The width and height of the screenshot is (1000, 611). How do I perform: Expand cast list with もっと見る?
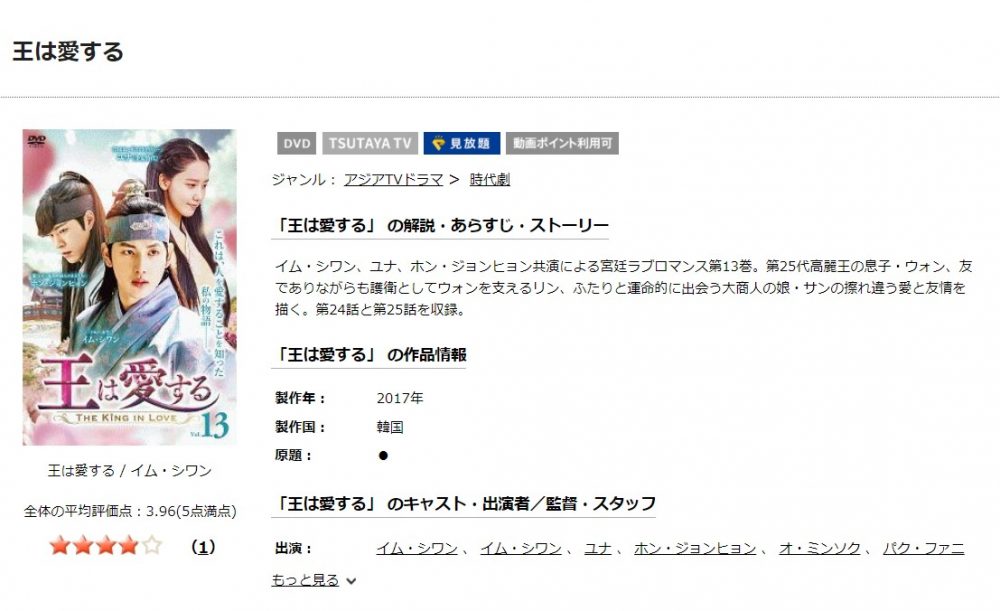coord(305,580)
